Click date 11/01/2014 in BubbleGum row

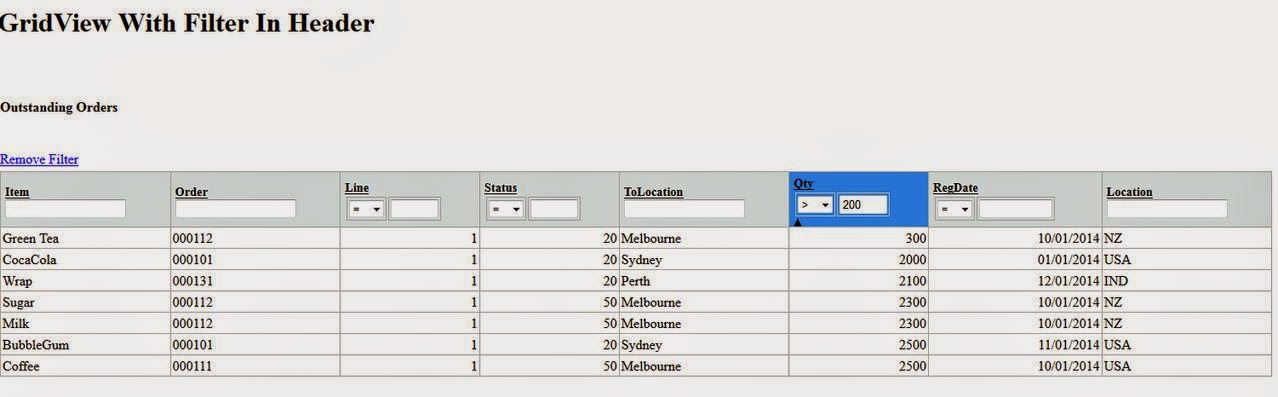(x=1068, y=345)
